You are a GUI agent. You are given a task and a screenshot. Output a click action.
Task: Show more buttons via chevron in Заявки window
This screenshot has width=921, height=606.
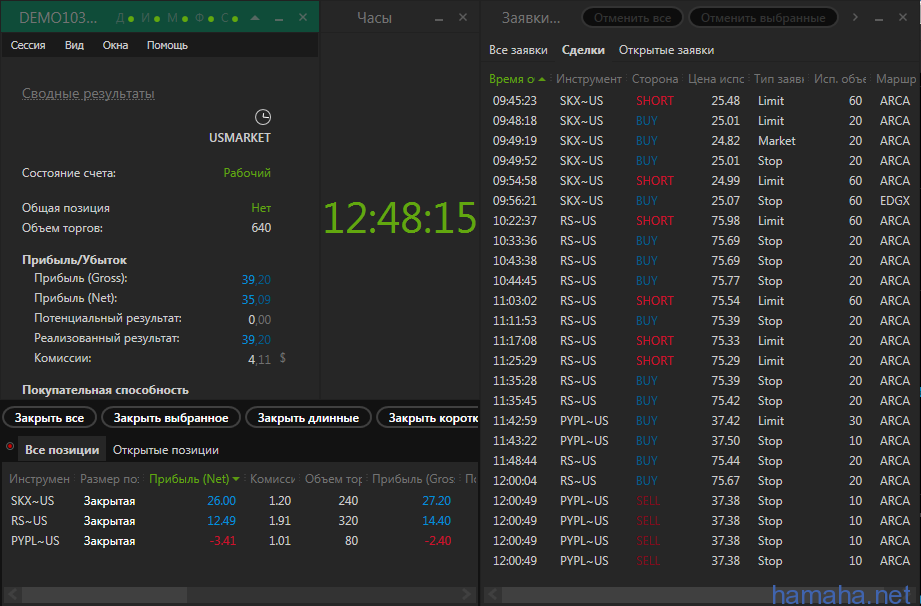click(855, 18)
